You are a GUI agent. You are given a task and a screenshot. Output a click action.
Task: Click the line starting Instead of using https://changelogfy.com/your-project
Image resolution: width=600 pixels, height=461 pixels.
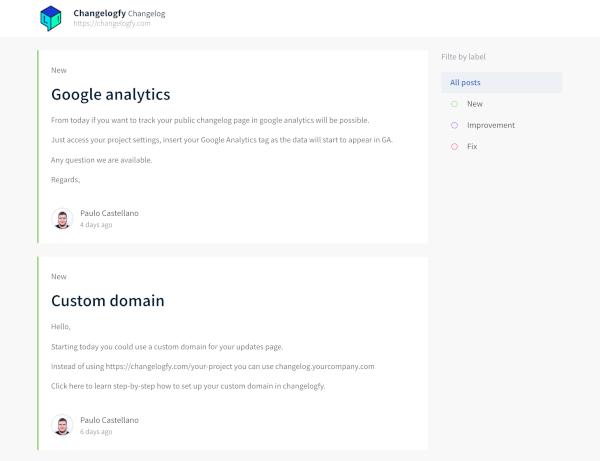[213, 367]
